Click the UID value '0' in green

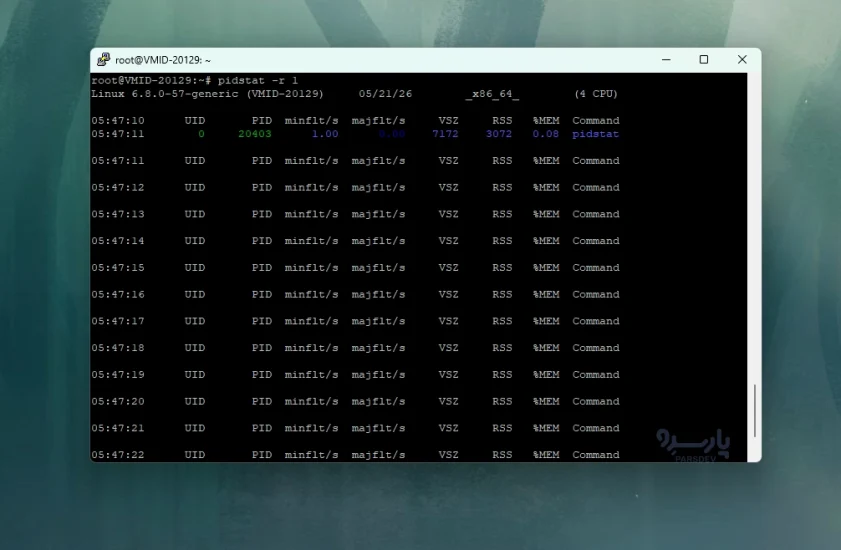tap(201, 134)
